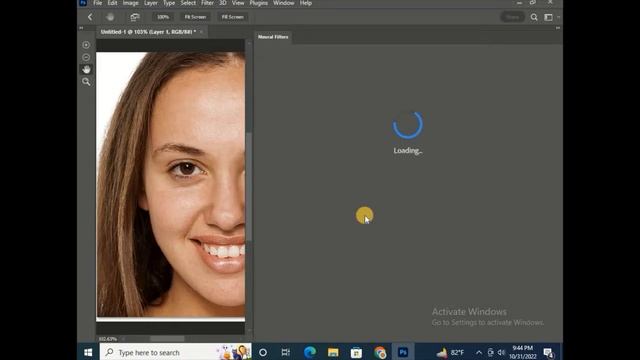This screenshot has width=640, height=360.
Task: Click the Photoshop logo in the menu bar
Action: (x=83, y=3)
